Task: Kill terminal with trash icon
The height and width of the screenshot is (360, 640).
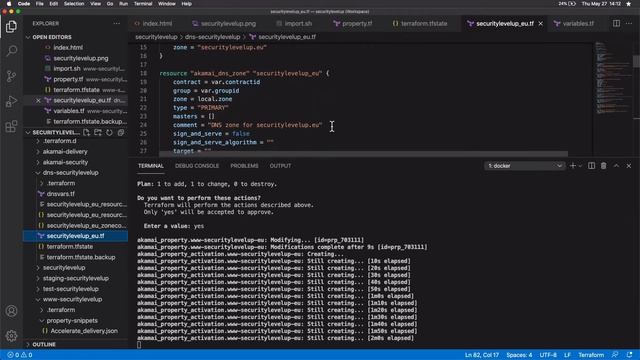Action: pos(604,166)
